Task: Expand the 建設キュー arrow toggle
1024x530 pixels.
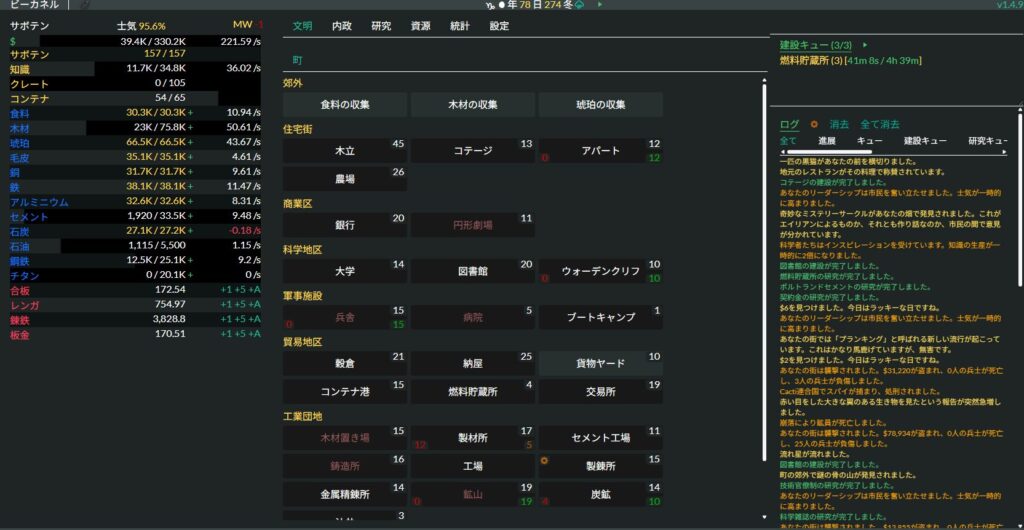Action: [x=864, y=45]
